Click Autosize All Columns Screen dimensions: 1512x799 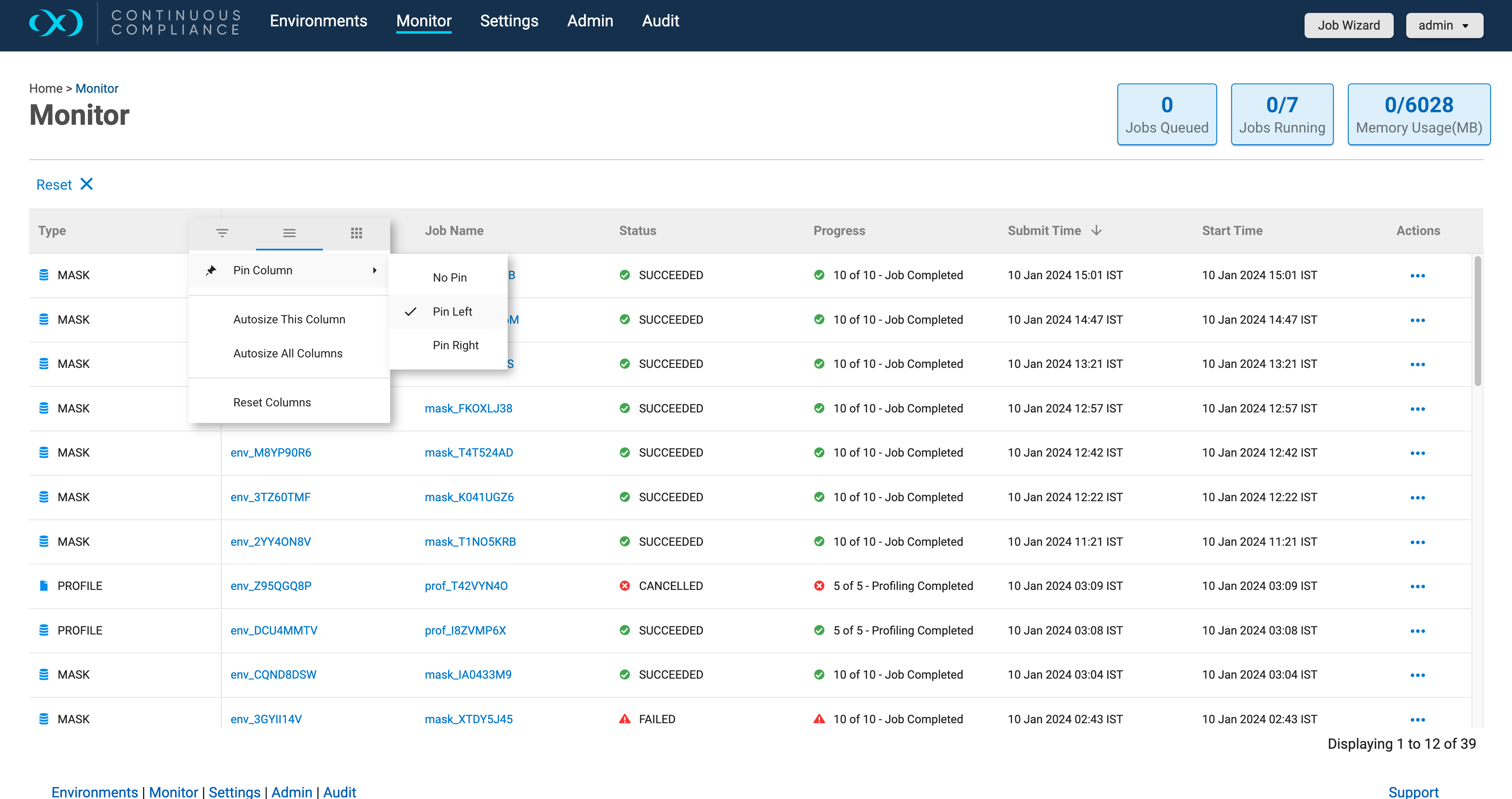[288, 353]
